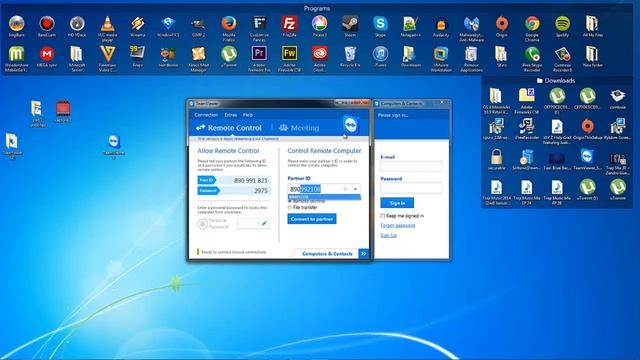The image size is (640, 360).
Task: Click the Computers & Contacts button
Action: [x=327, y=254]
